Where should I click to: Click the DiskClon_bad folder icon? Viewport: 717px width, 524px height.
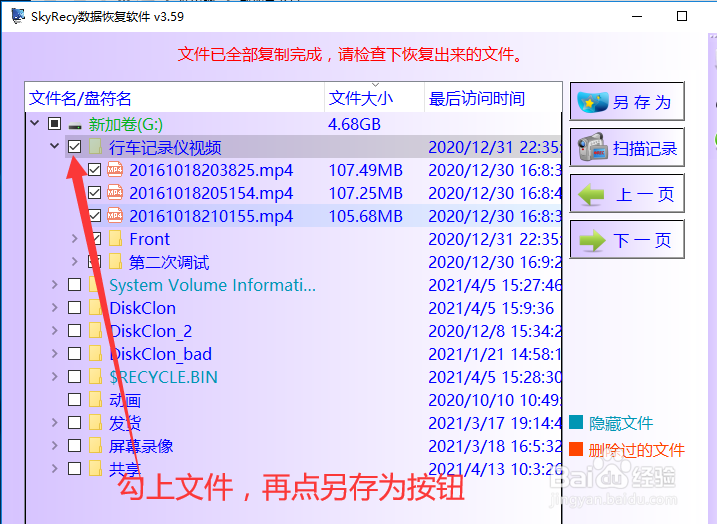tap(96, 353)
